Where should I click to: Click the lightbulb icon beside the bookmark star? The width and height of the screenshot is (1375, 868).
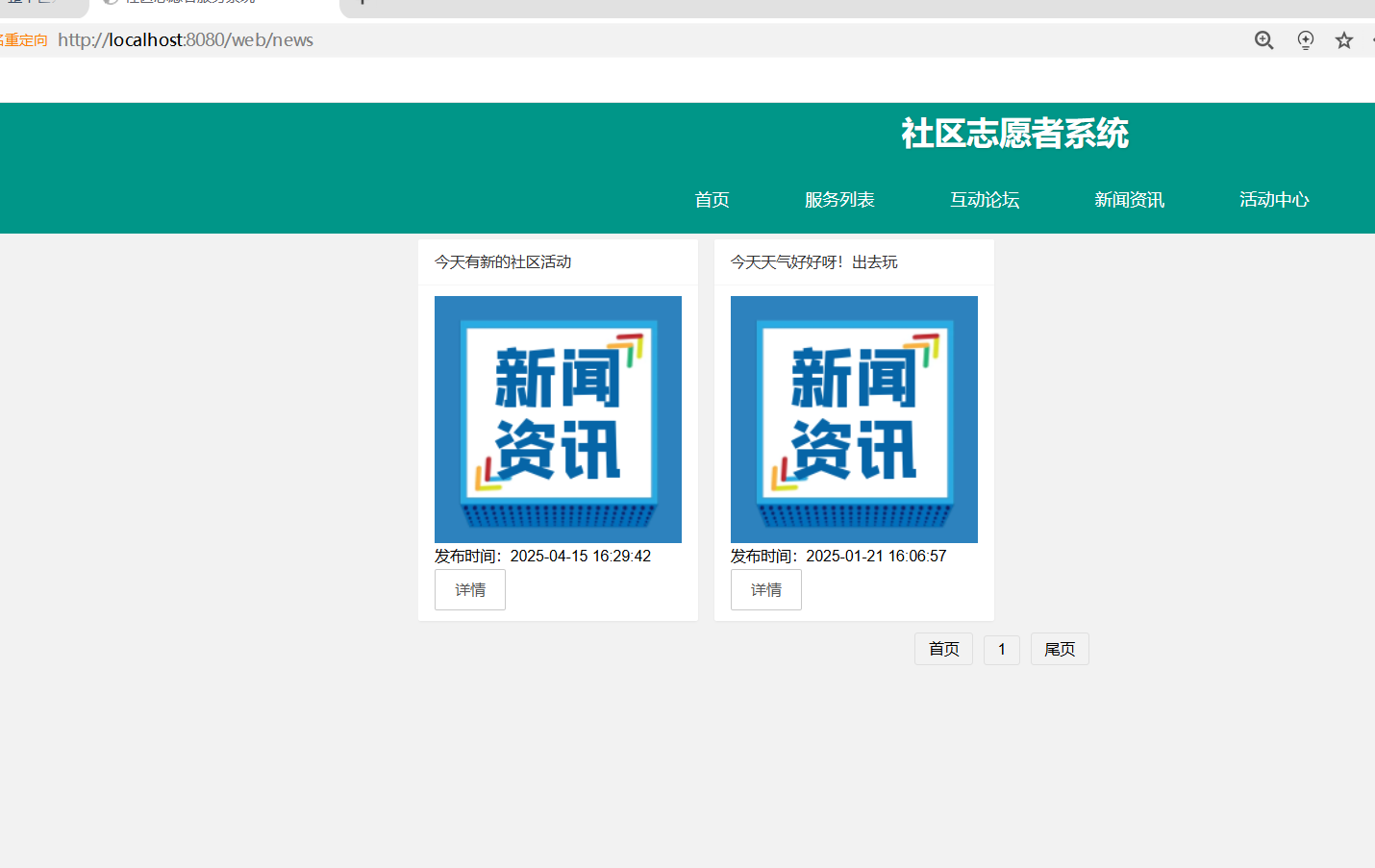click(1305, 40)
